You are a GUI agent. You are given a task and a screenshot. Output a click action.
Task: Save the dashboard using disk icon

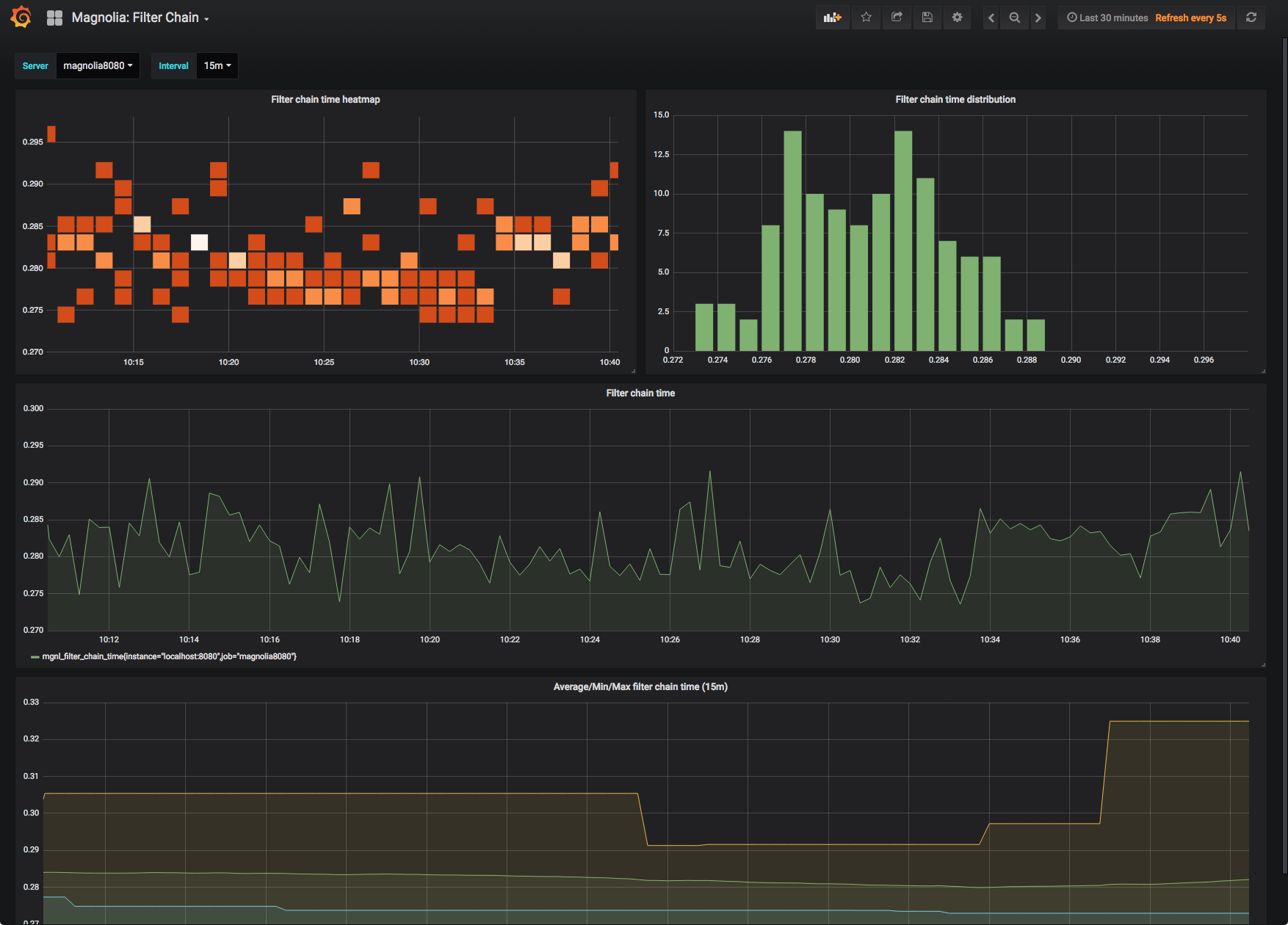click(x=927, y=17)
